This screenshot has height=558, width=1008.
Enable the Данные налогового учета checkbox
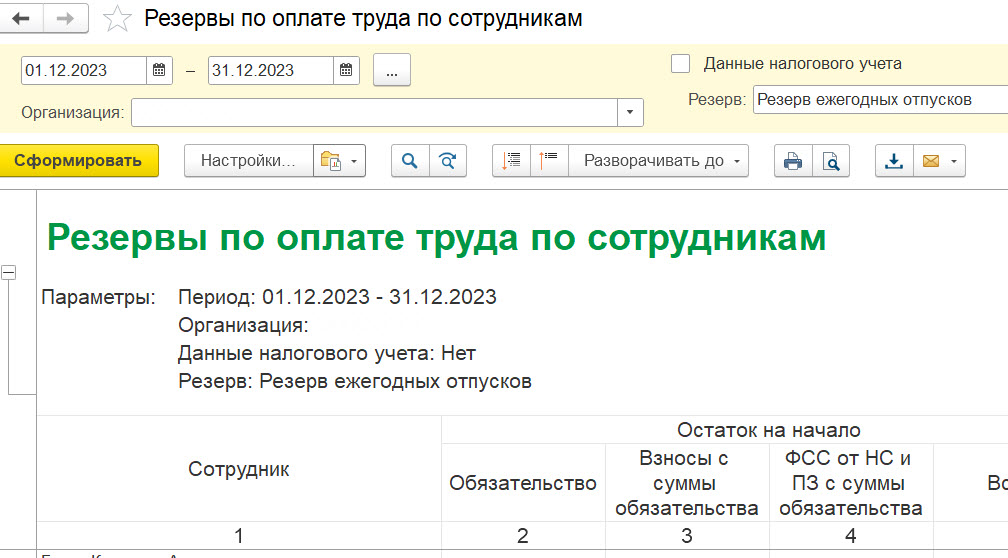[x=680, y=64]
